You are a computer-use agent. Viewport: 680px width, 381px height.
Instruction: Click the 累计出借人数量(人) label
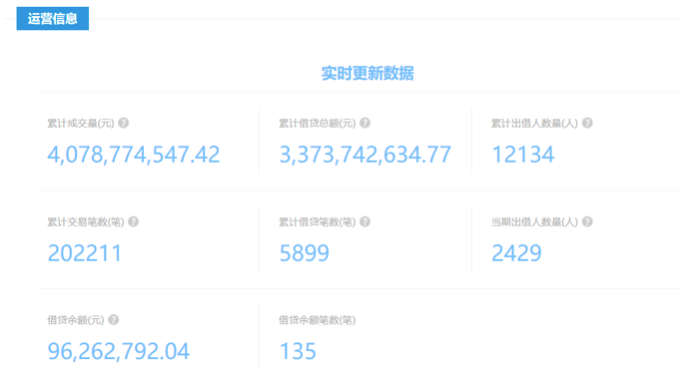tap(534, 124)
